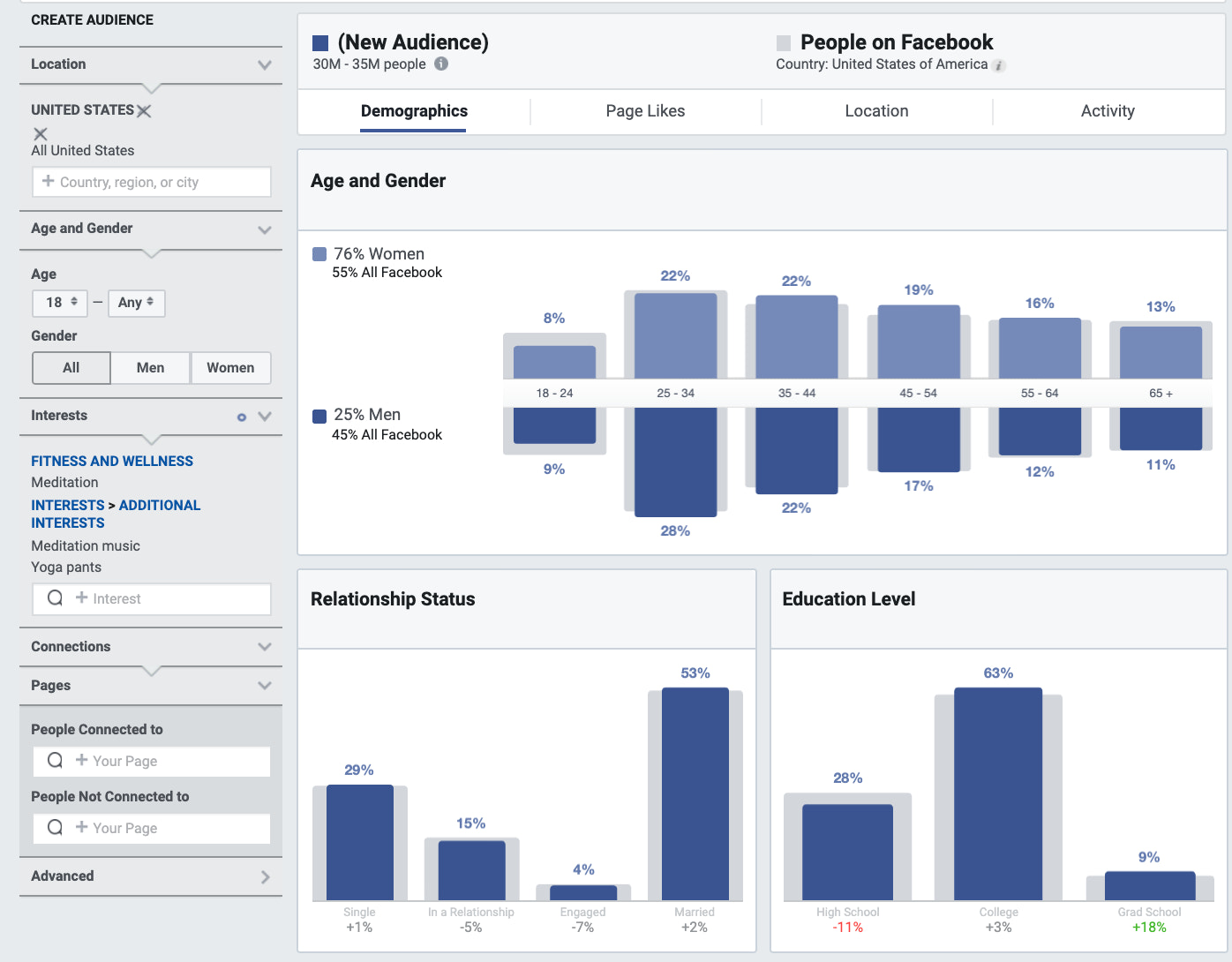Collapse the Age and Gender section
Screen dimensions: 1232x962
264,229
